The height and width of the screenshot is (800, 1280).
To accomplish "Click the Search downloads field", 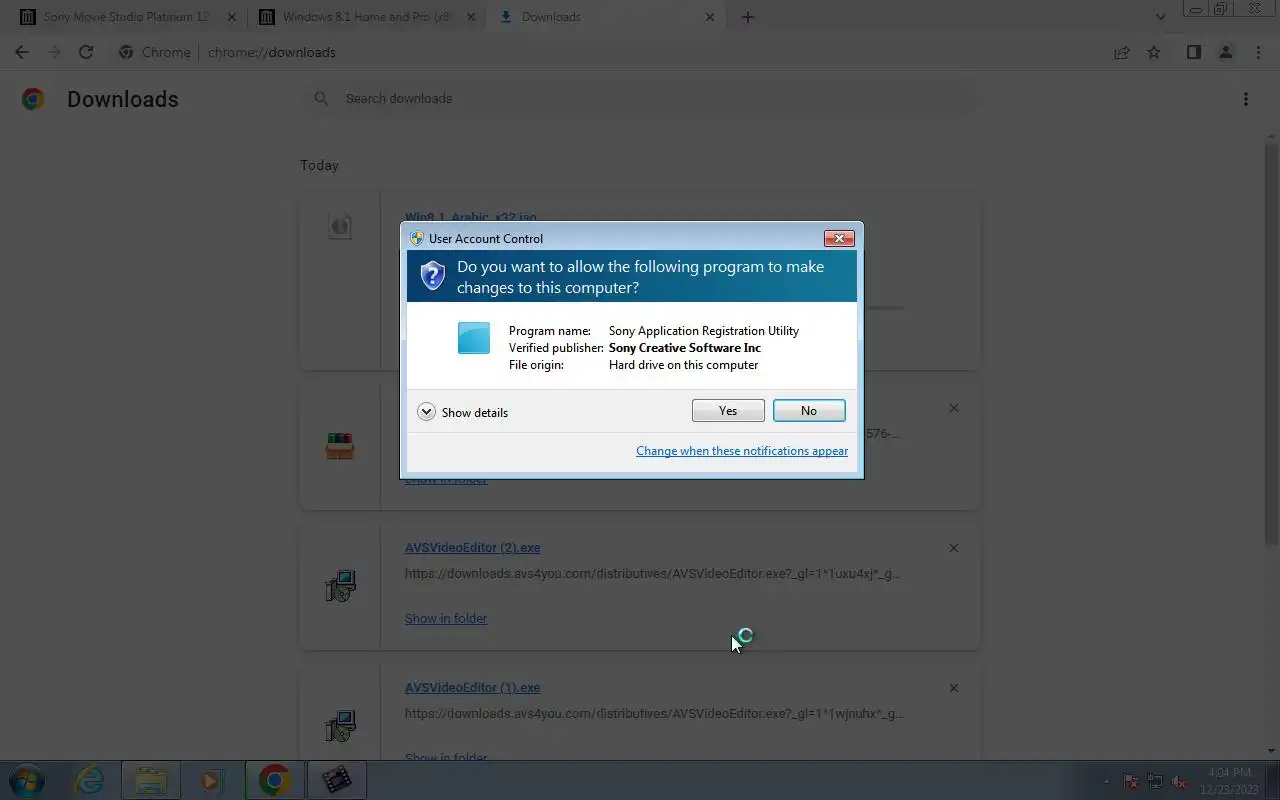I will 640,98.
